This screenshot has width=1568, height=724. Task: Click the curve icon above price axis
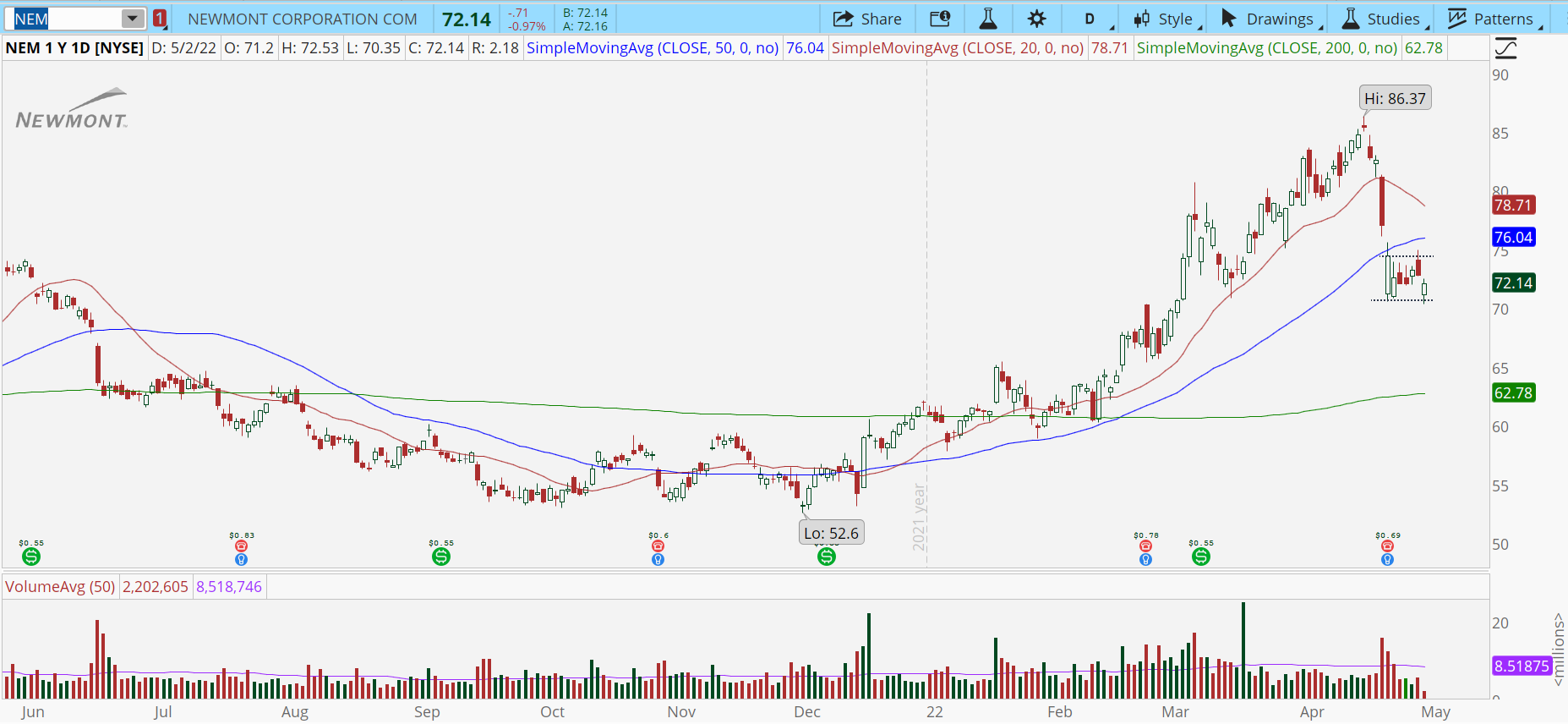1505,48
